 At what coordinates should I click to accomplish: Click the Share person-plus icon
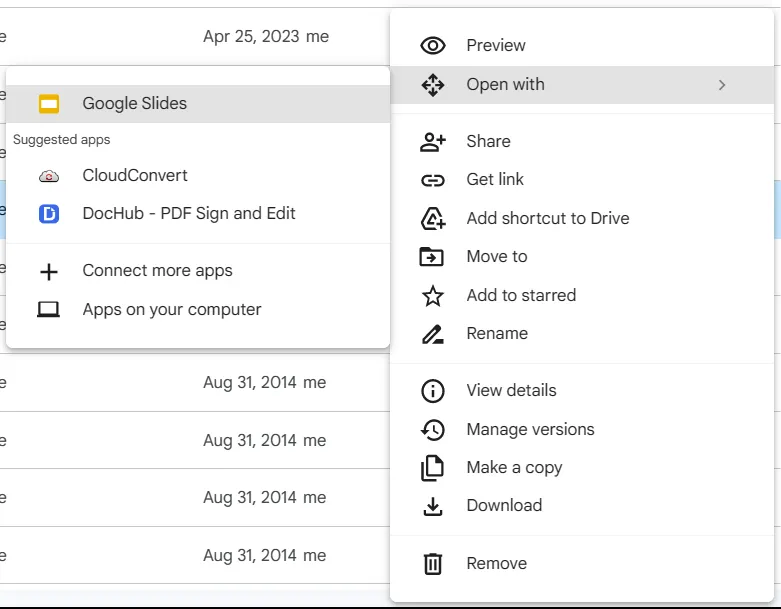click(432, 141)
